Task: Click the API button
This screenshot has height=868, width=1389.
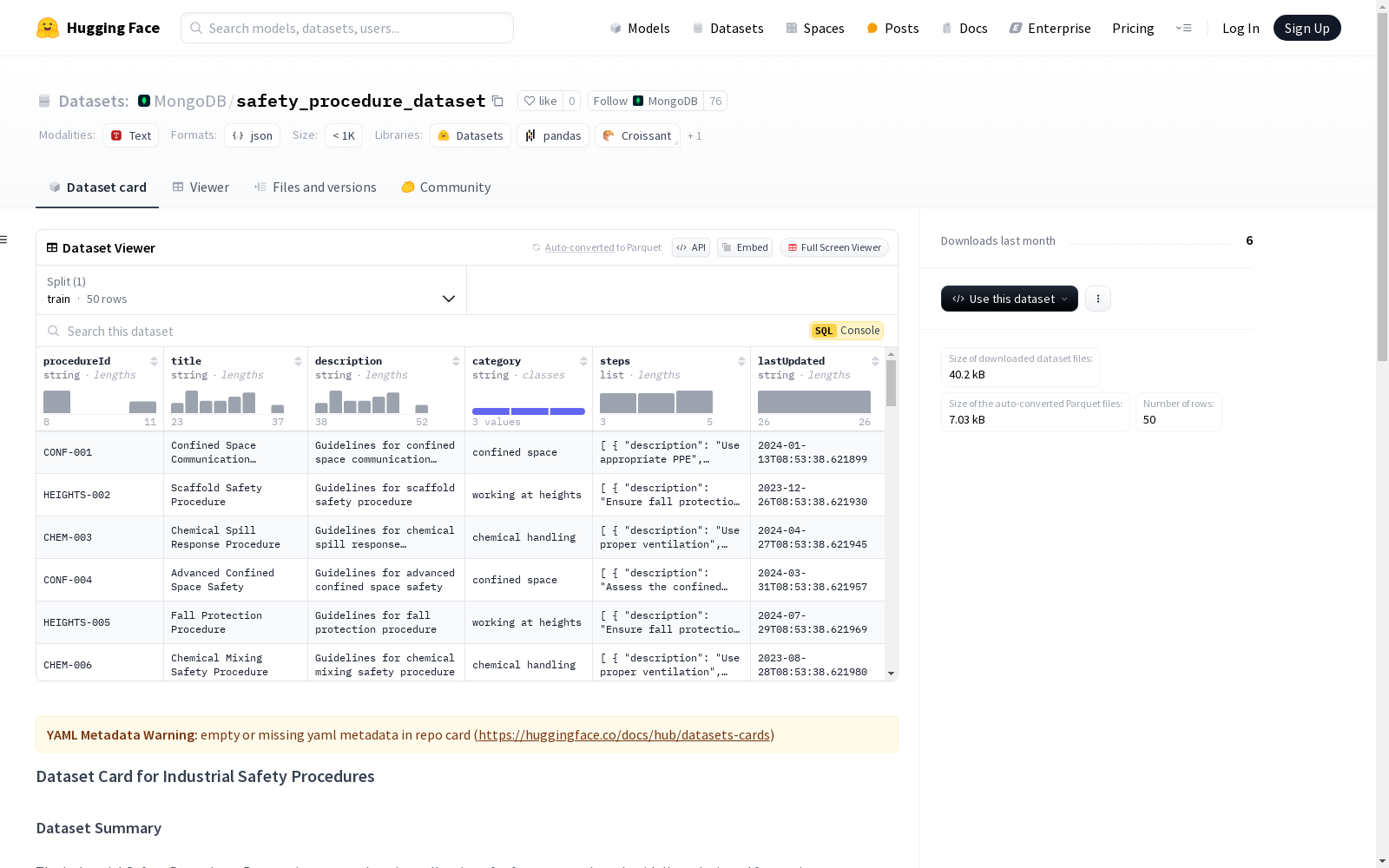Action: tap(691, 247)
